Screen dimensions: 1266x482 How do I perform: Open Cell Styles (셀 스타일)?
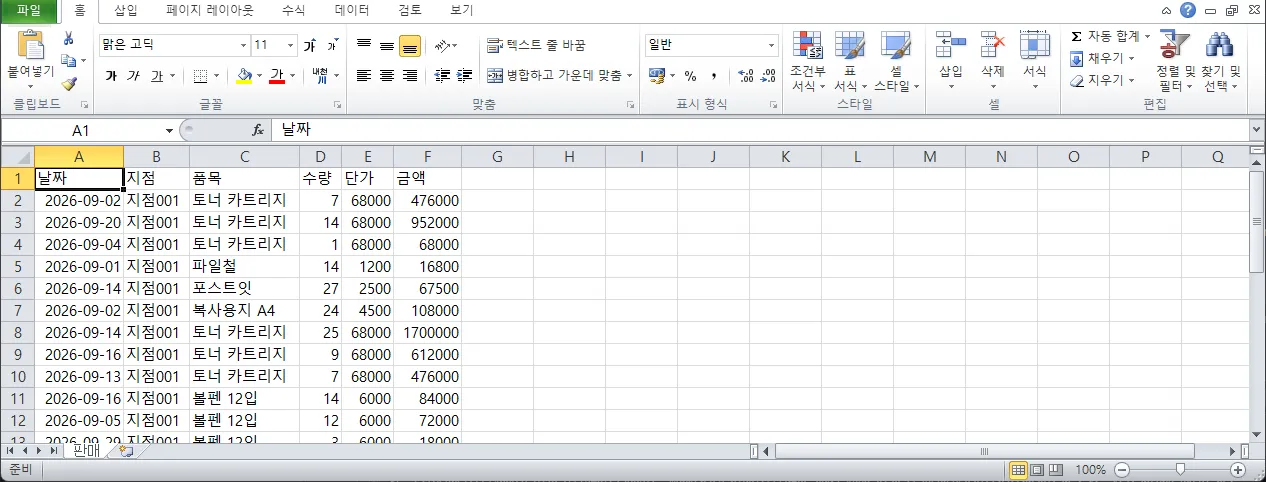896,62
